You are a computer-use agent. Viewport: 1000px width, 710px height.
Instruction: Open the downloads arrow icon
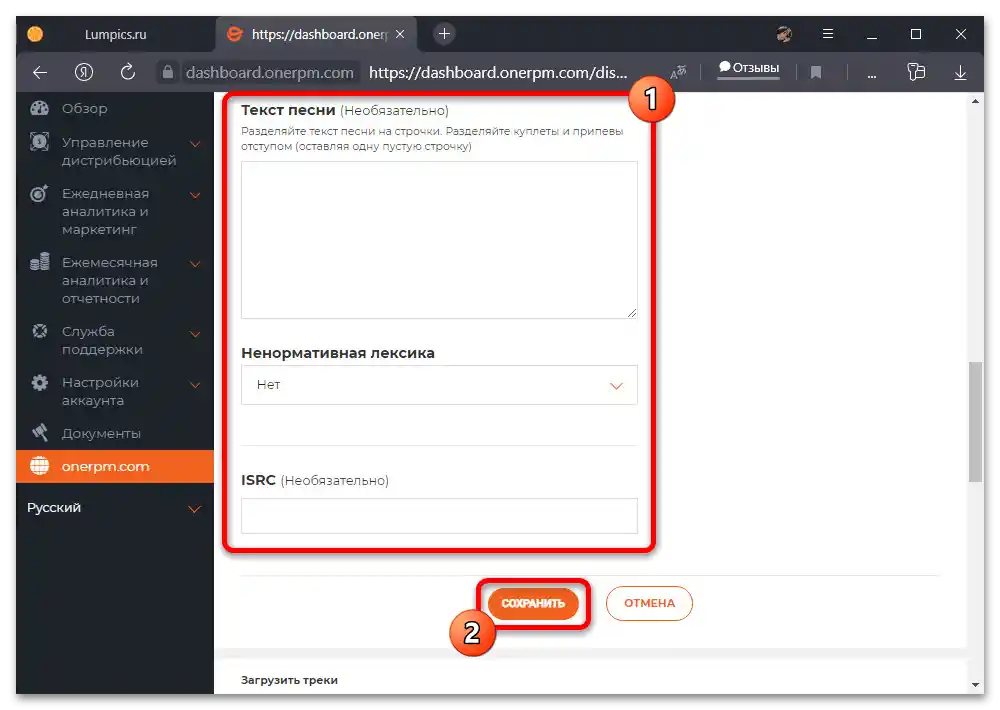click(x=960, y=73)
